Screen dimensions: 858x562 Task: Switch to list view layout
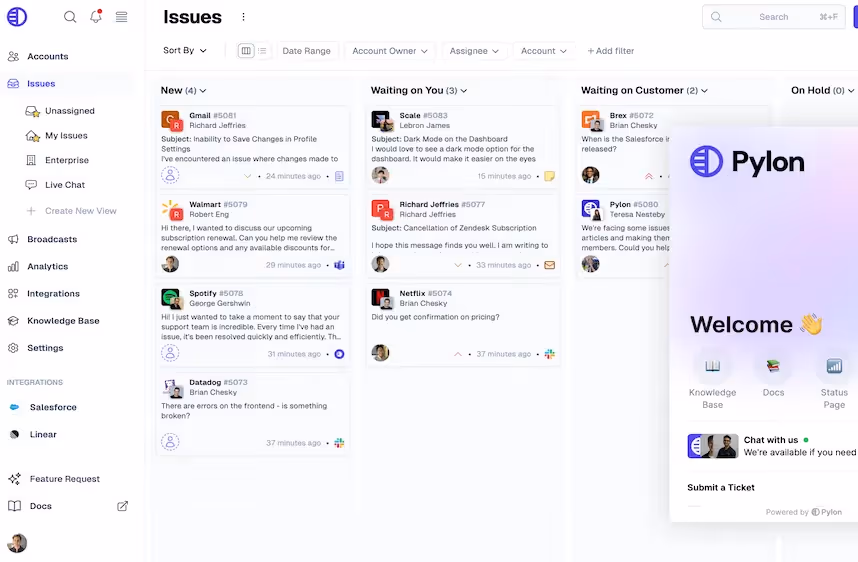(262, 51)
